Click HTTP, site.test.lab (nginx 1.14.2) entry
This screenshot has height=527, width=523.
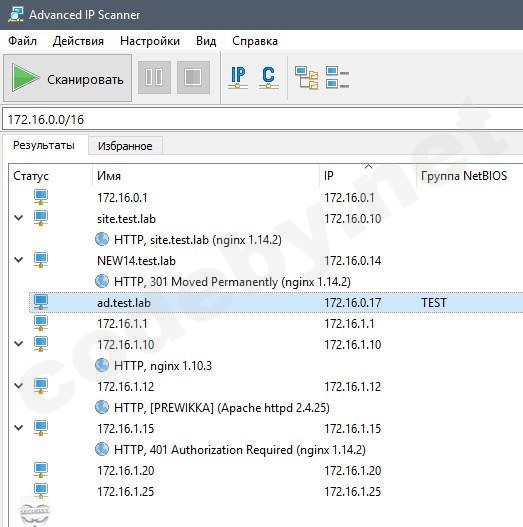(198, 240)
